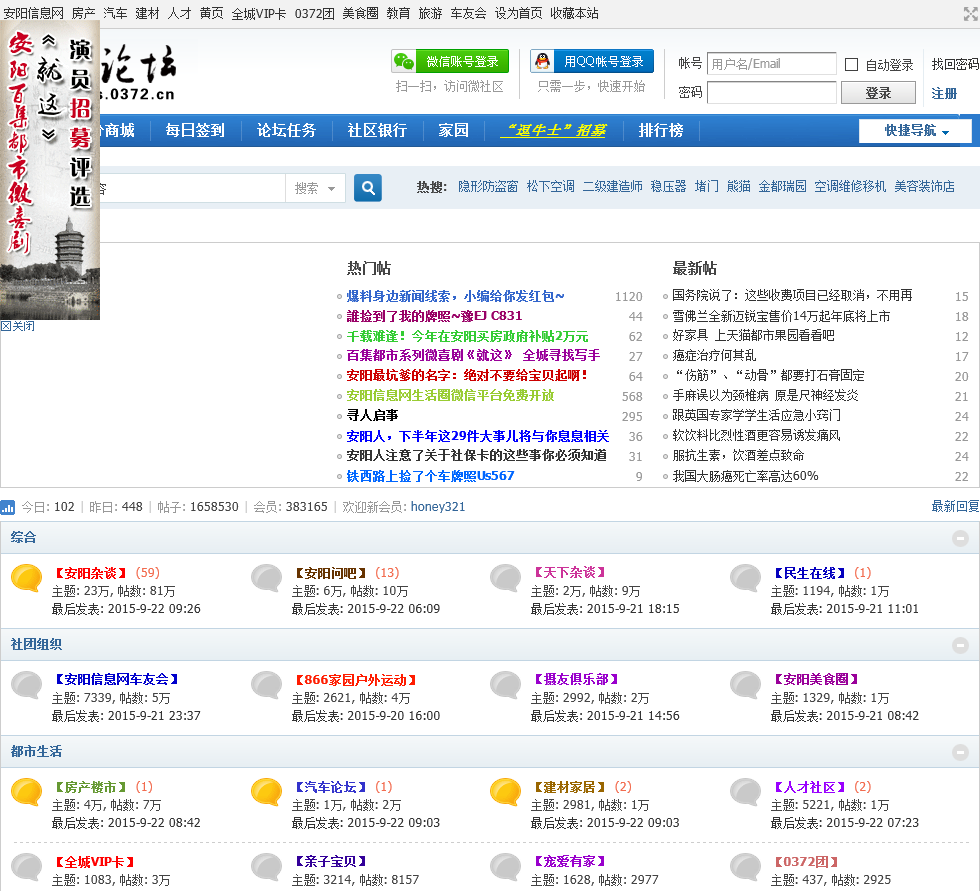This screenshot has height=891, width=980.
Task: Open 社区银行 in the navigation bar
Action: (378, 130)
